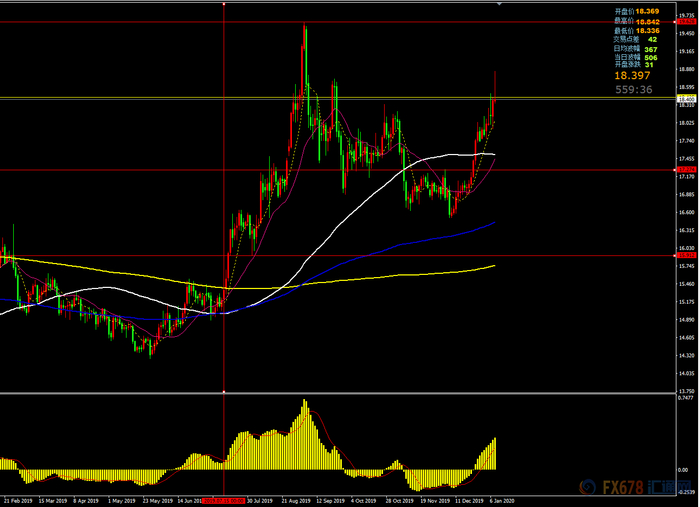Click the 开盘价 18.369 open price label
Image resolution: width=700 pixels, height=507 pixels.
(x=637, y=12)
